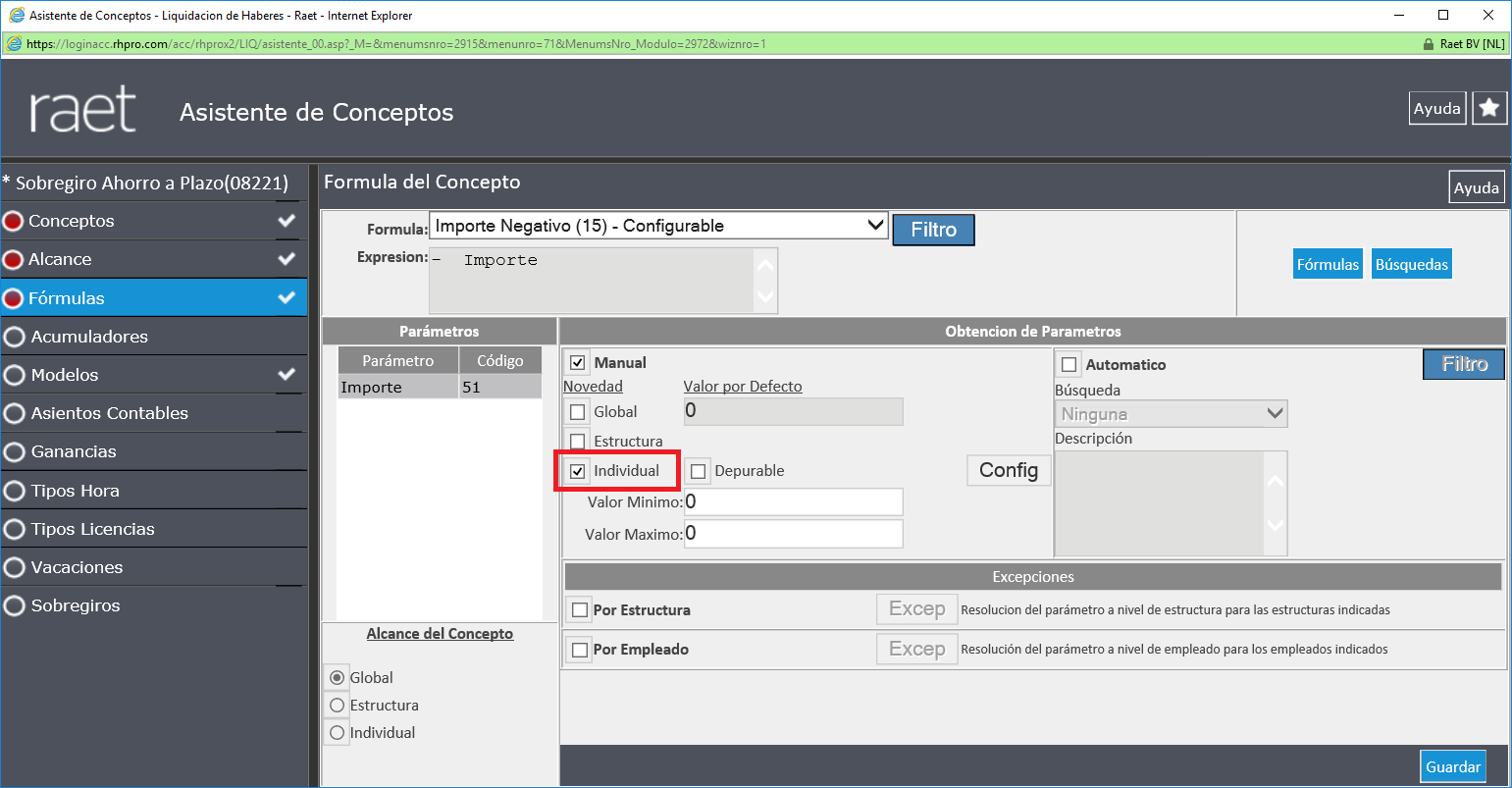Viewport: 1512px width, 788px height.
Task: Click Excep button for Por Estructura
Action: pyautogui.click(x=917, y=609)
